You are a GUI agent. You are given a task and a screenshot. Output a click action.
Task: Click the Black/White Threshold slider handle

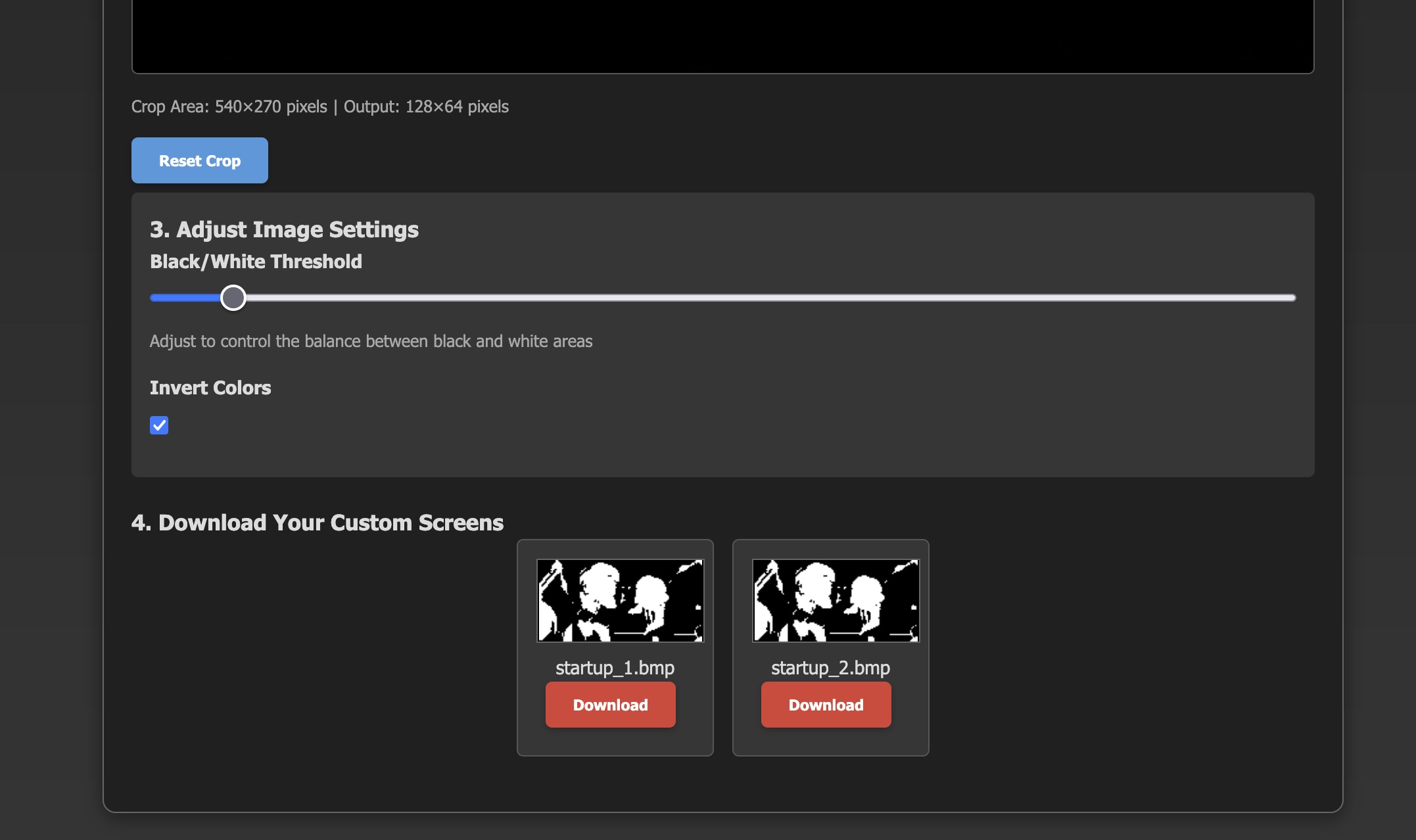point(233,298)
